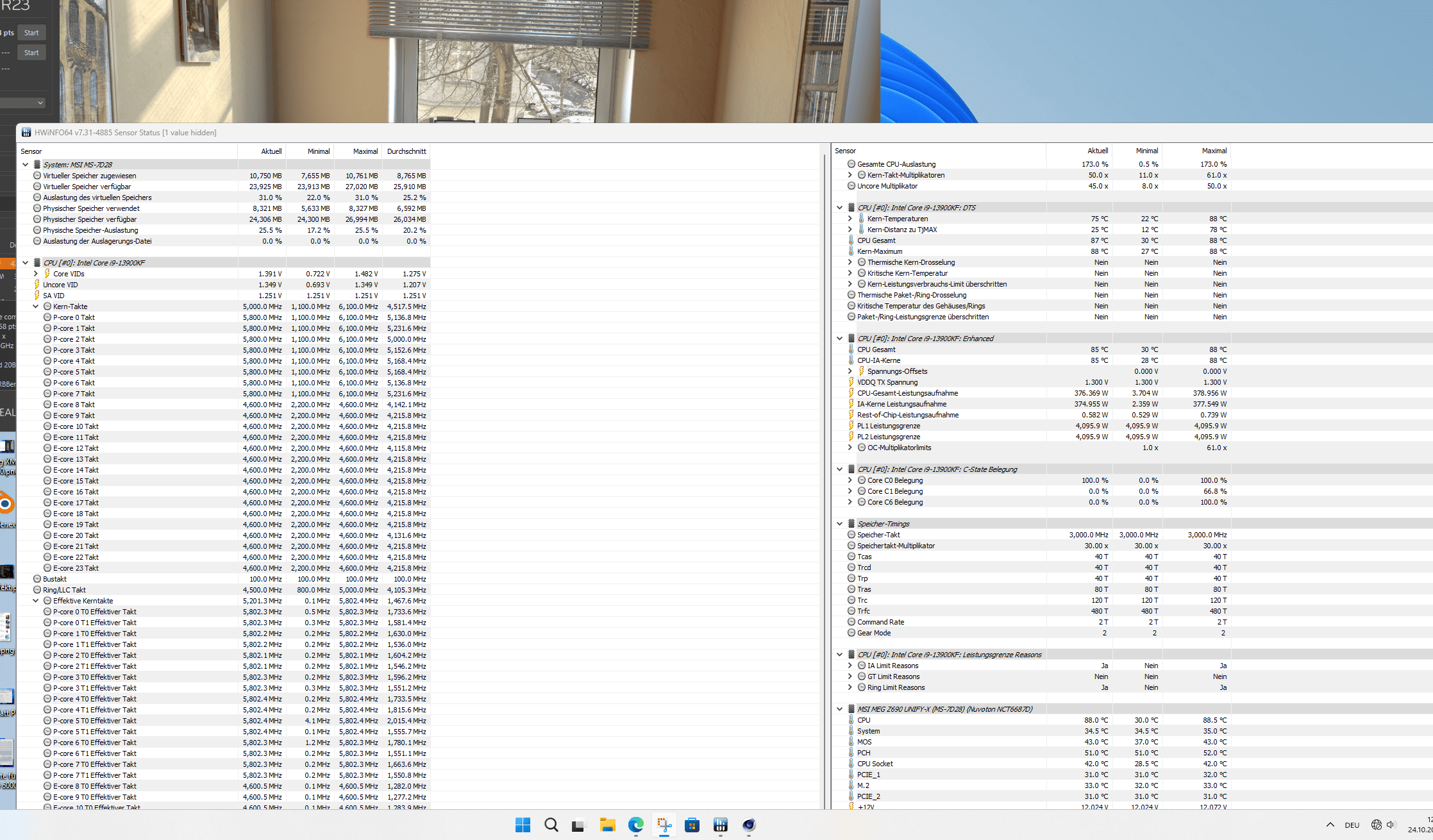Click the HWiNFO64 title bar icon
Screen dimensions: 1433x840
[x=26, y=133]
